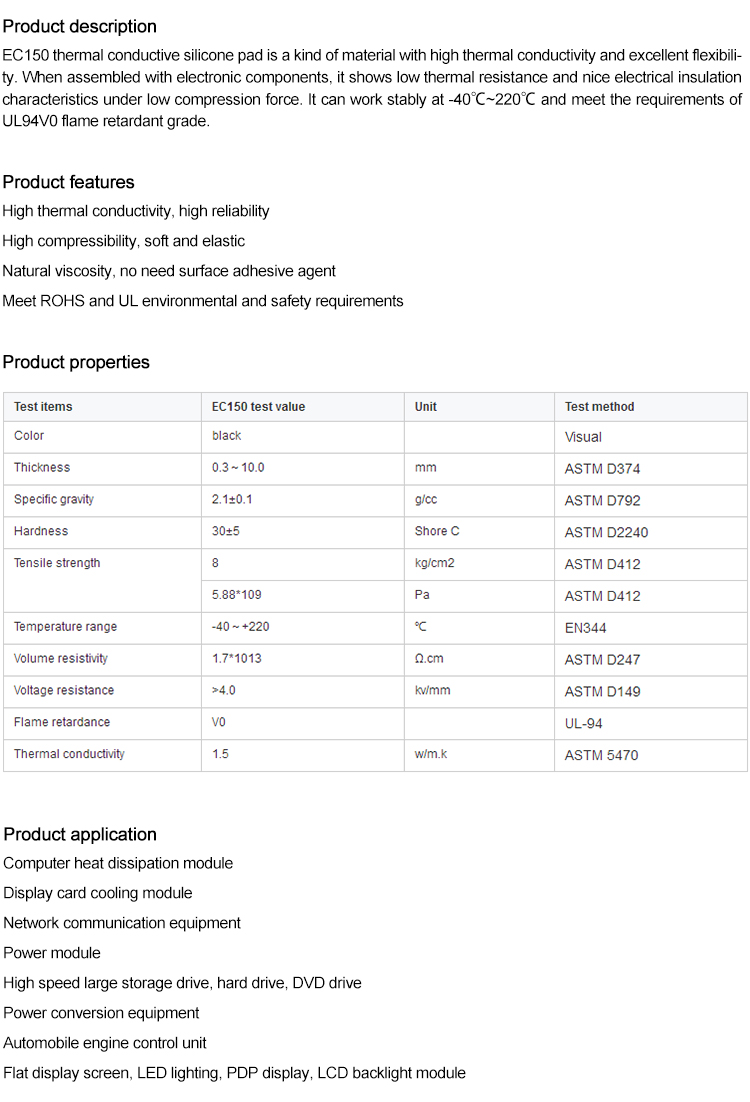The height and width of the screenshot is (1102, 750).
Task: Select the EC150 test value column header
Action: pyautogui.click(x=258, y=407)
